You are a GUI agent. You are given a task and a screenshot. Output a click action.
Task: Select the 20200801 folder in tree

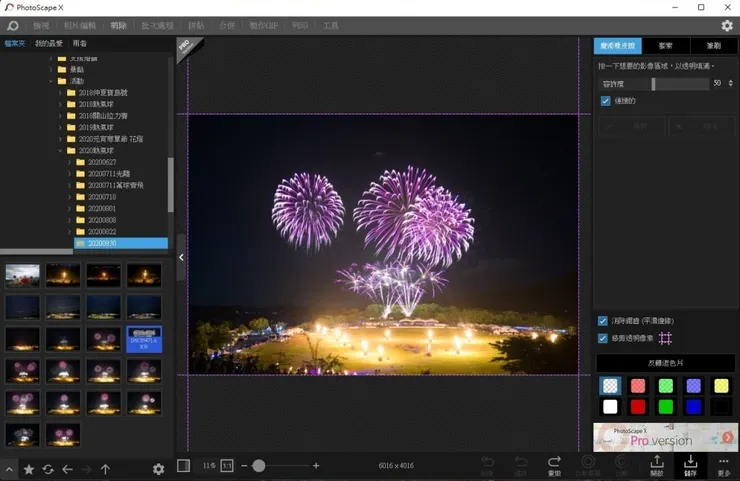point(101,208)
